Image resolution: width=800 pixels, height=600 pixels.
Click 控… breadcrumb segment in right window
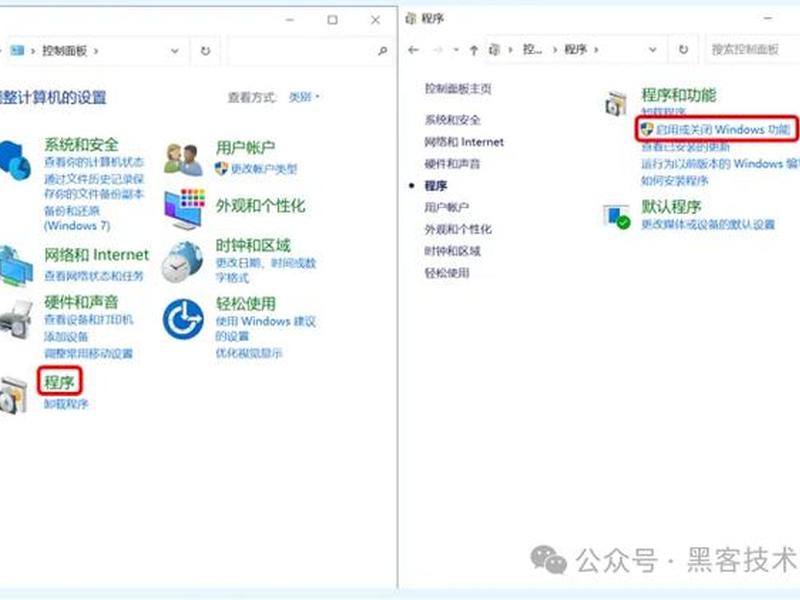pos(532,49)
